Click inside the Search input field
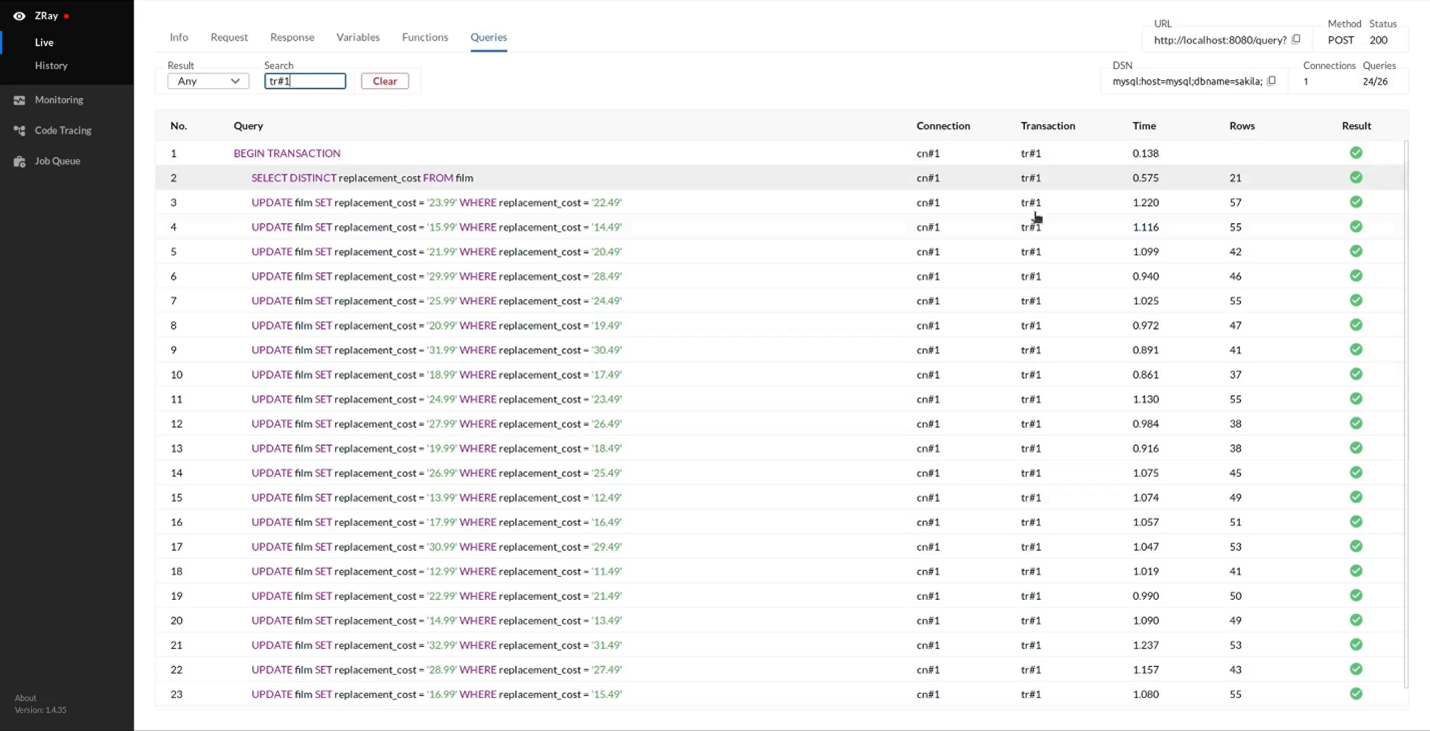The width and height of the screenshot is (1430, 731). click(304, 80)
